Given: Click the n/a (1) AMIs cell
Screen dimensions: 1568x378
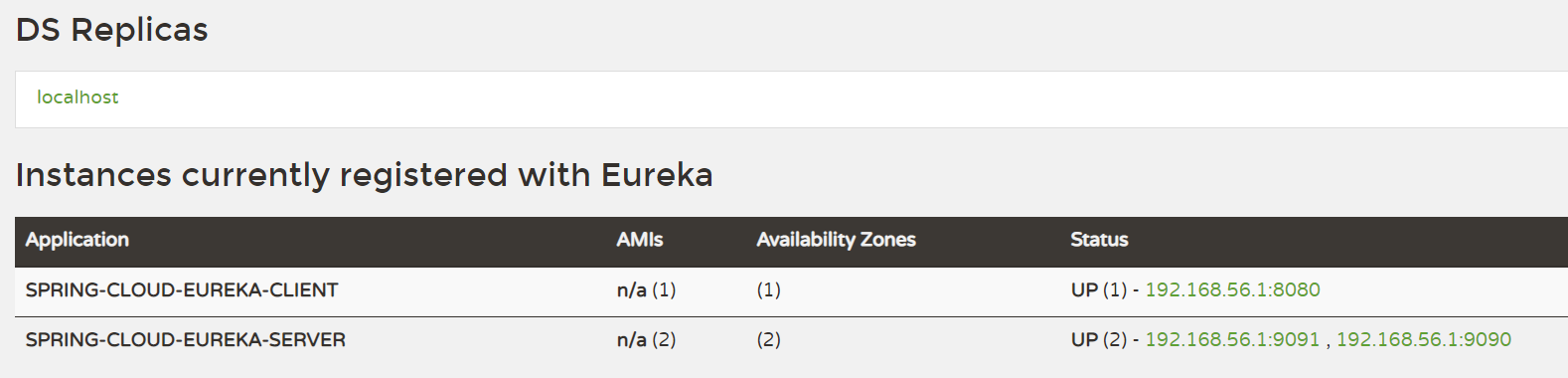Looking at the screenshot, I should 646,289.
